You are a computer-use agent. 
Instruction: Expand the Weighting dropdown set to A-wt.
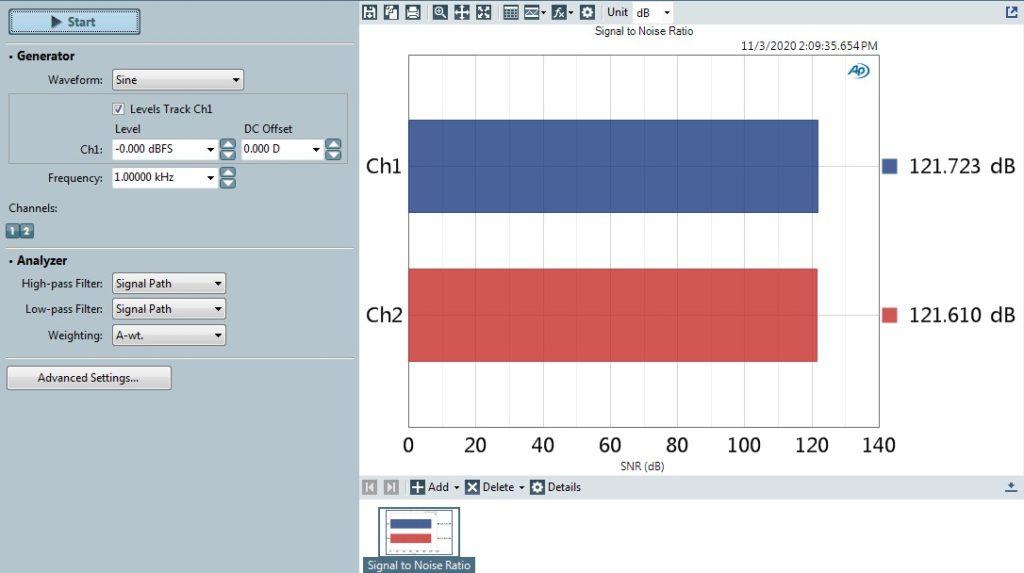click(x=168, y=335)
